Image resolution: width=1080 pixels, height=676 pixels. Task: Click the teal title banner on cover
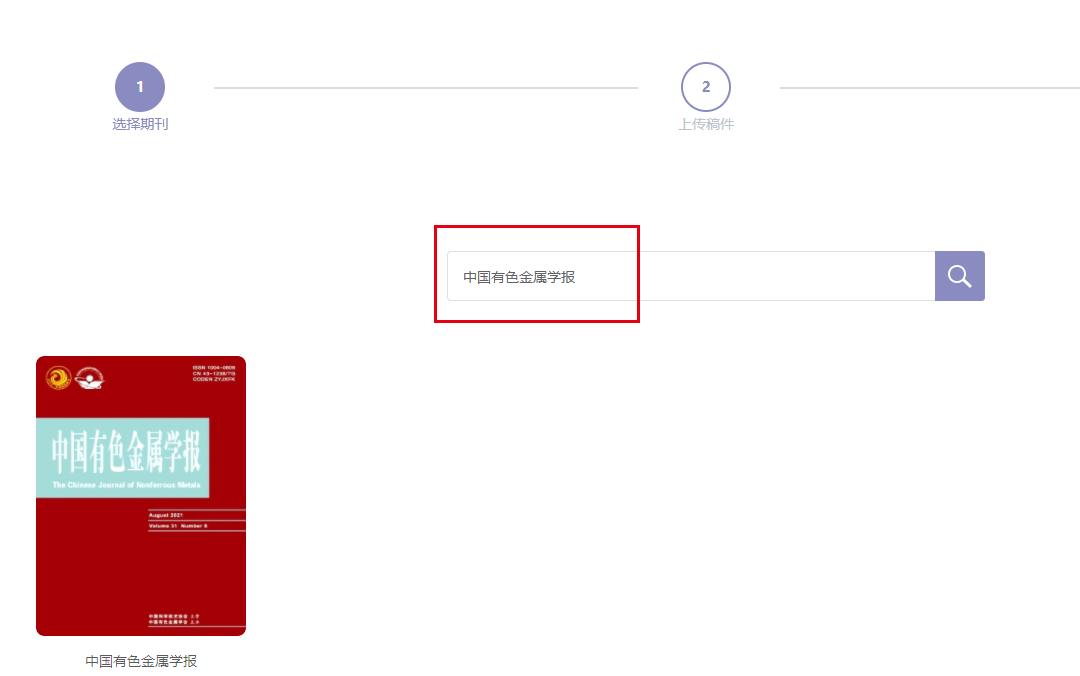pyautogui.click(x=123, y=458)
